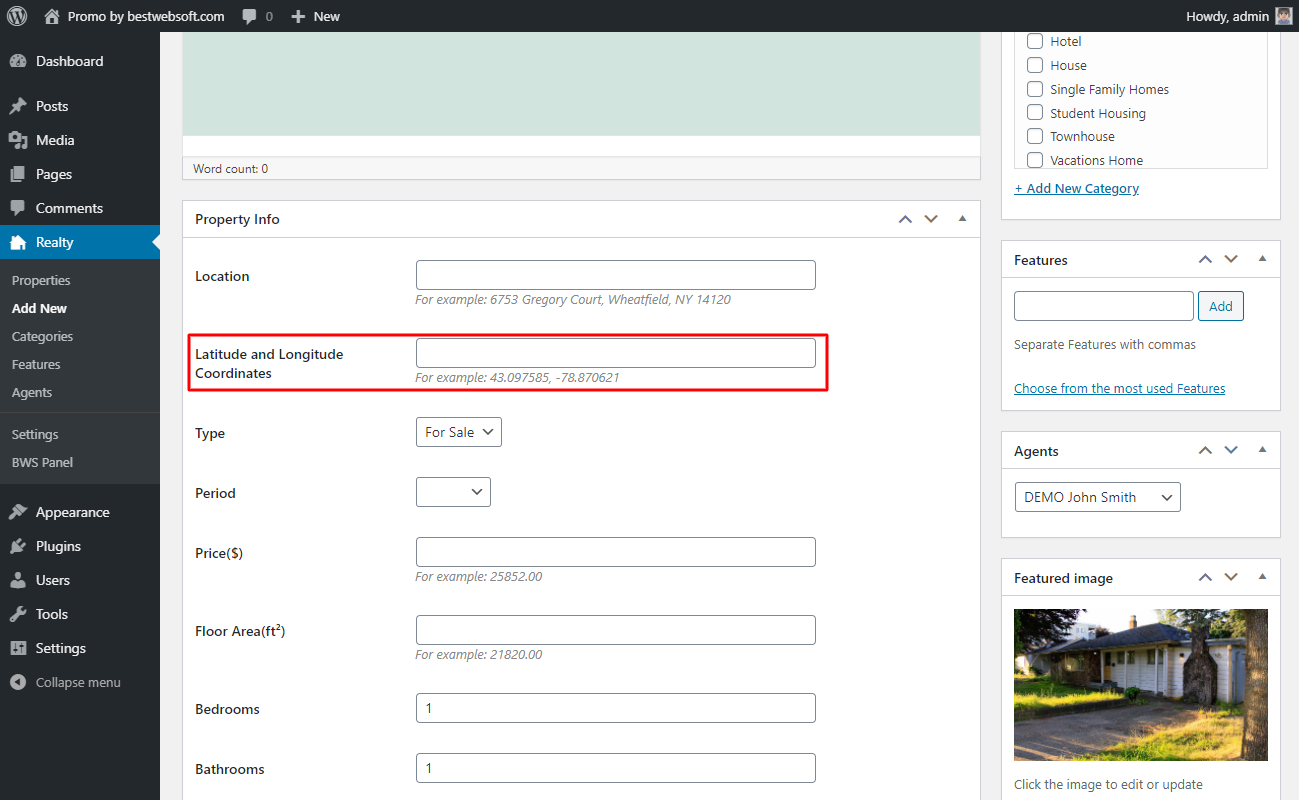Click the Bathrooms input field
The image size is (1299, 800).
point(616,768)
